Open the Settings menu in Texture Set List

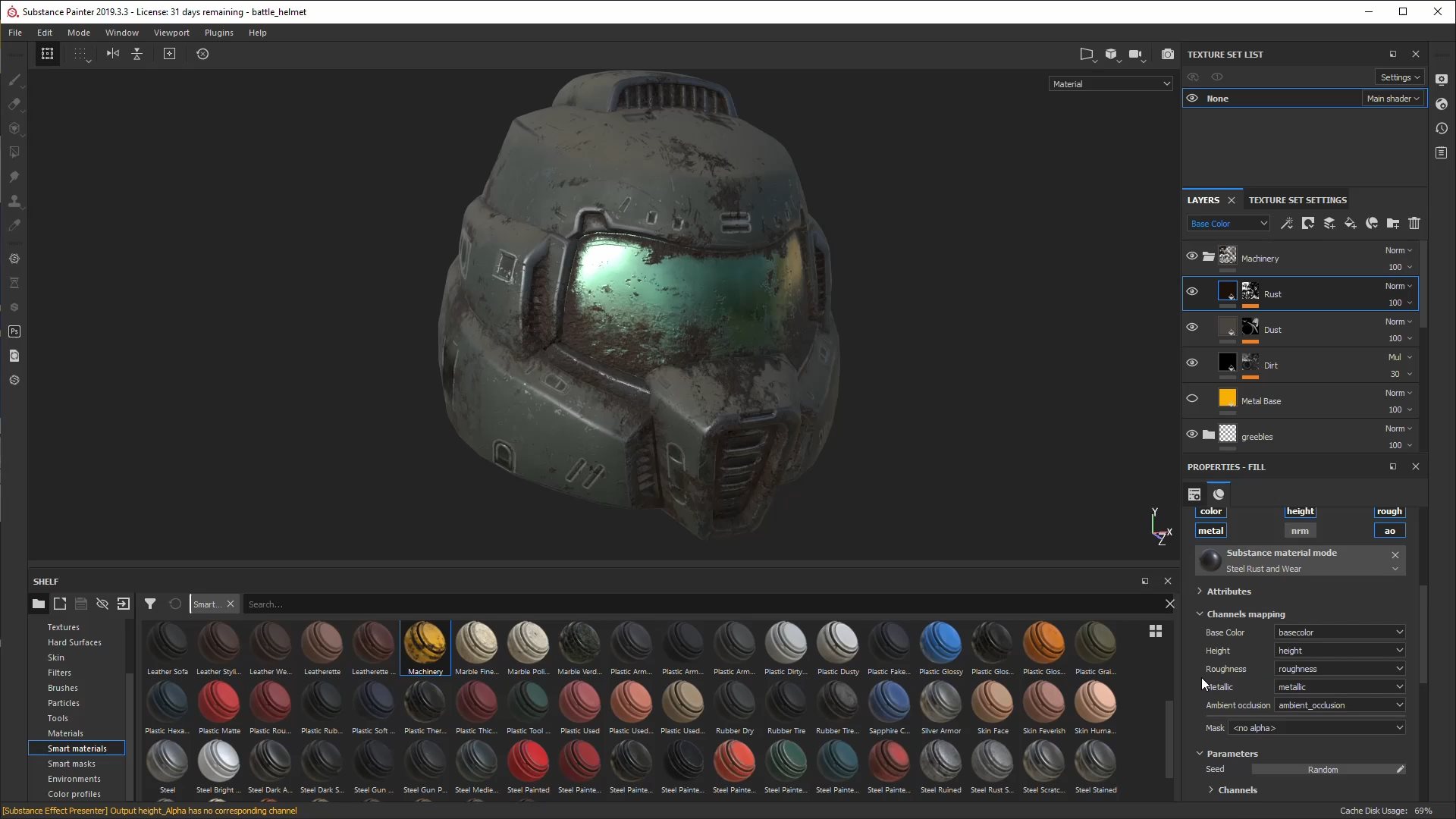[1399, 77]
